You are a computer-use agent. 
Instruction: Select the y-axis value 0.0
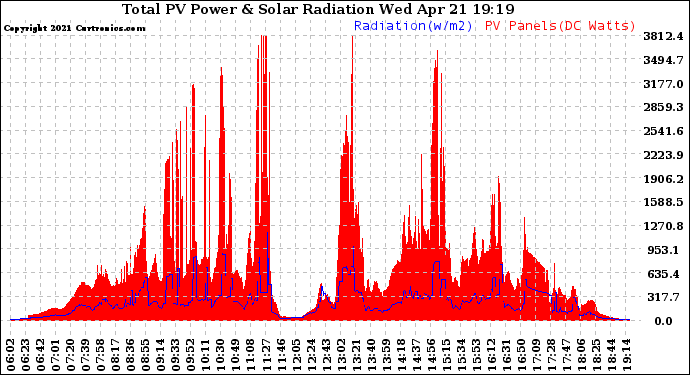[663, 321]
